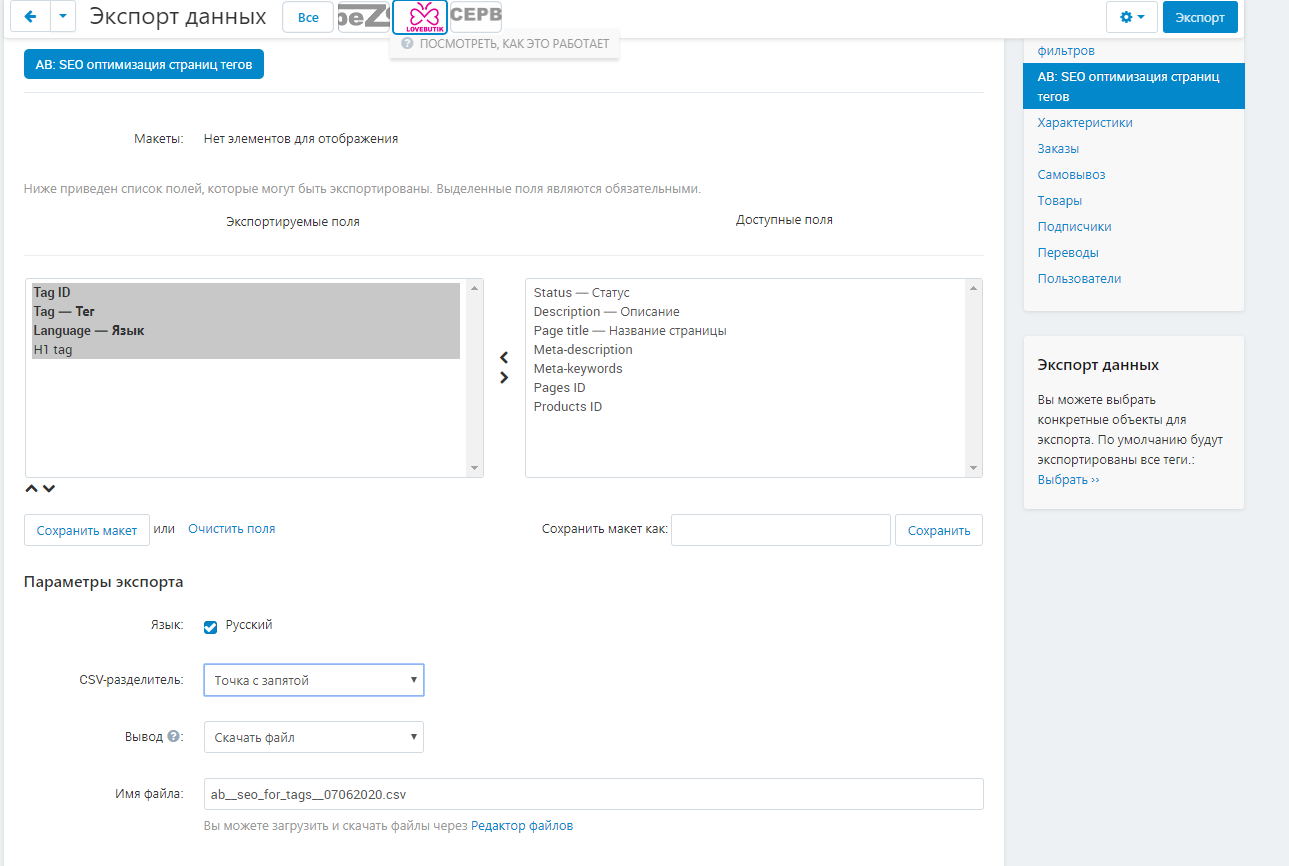Open 'Пользователи' in sidebar
Viewport: 1289px width, 866px height.
1079,278
